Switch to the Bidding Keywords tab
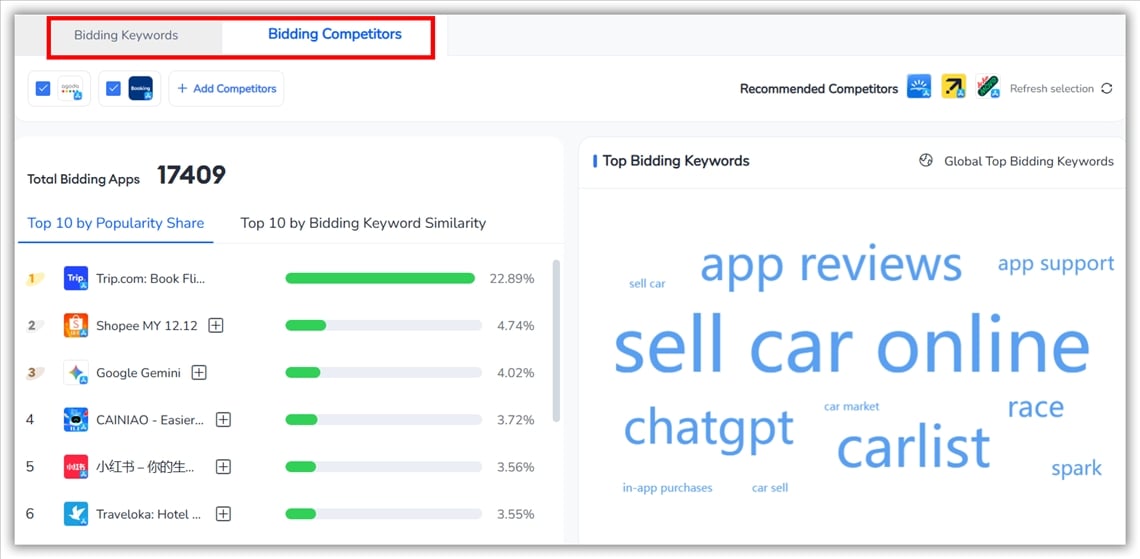 (x=126, y=35)
